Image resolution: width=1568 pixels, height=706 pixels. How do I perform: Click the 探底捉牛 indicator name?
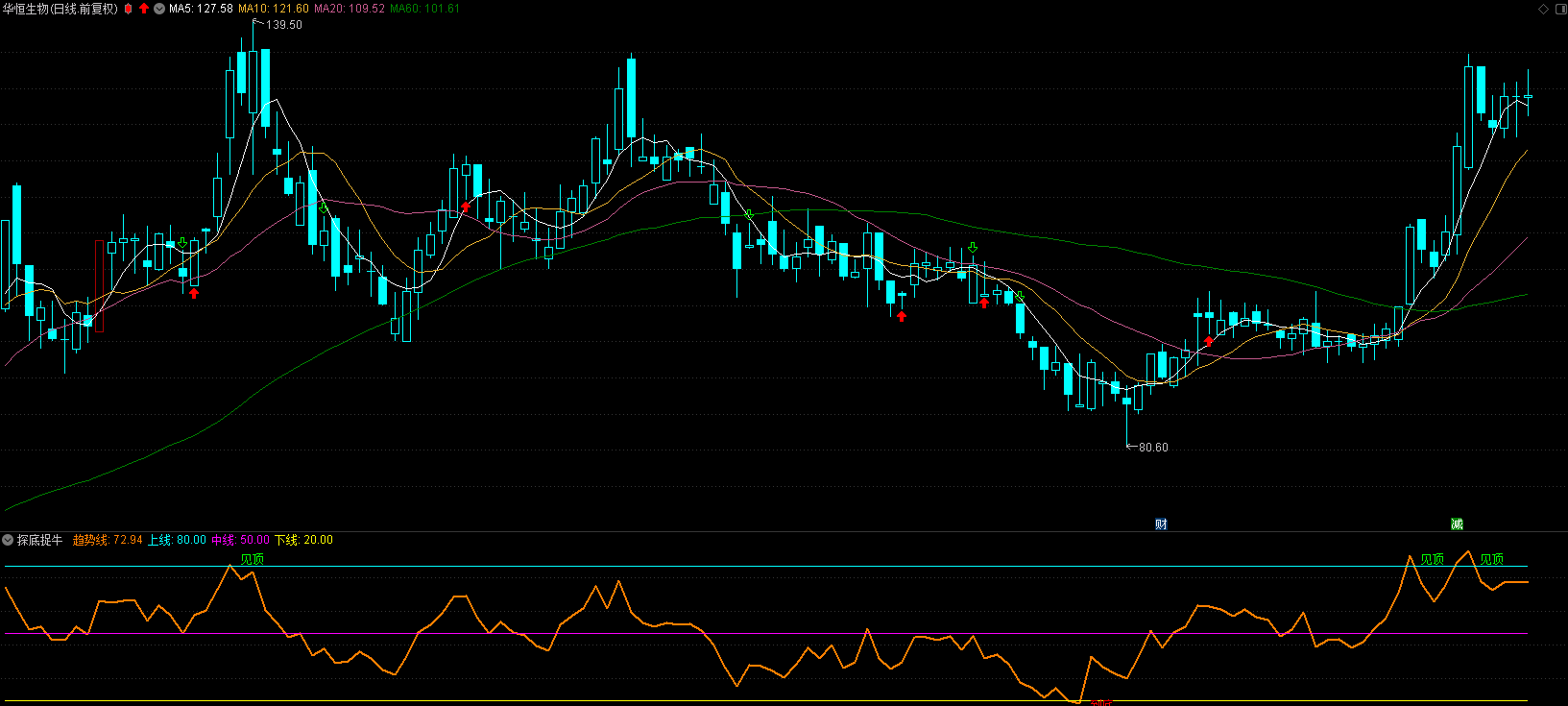pos(39,540)
